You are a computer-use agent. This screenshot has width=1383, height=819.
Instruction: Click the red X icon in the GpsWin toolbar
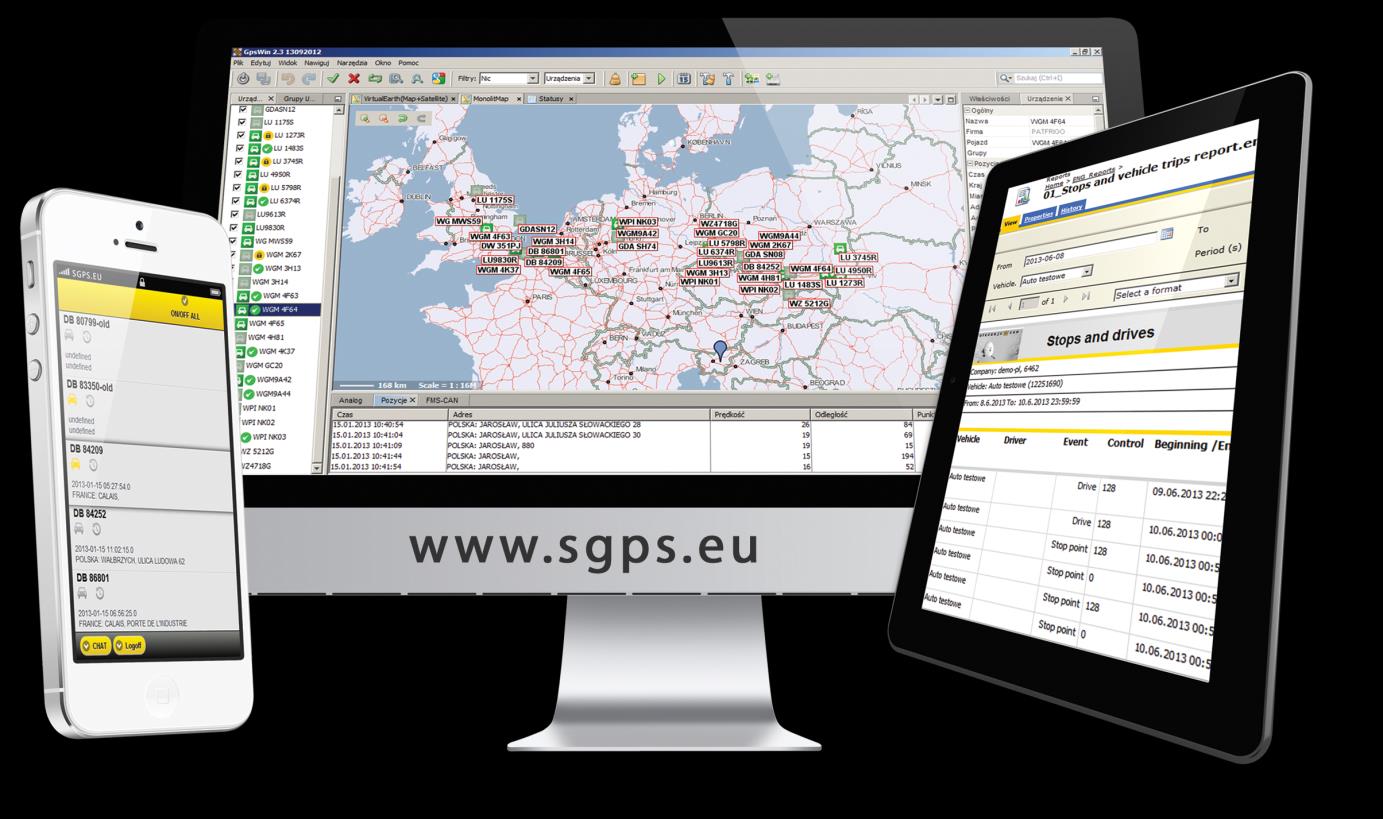pos(354,78)
